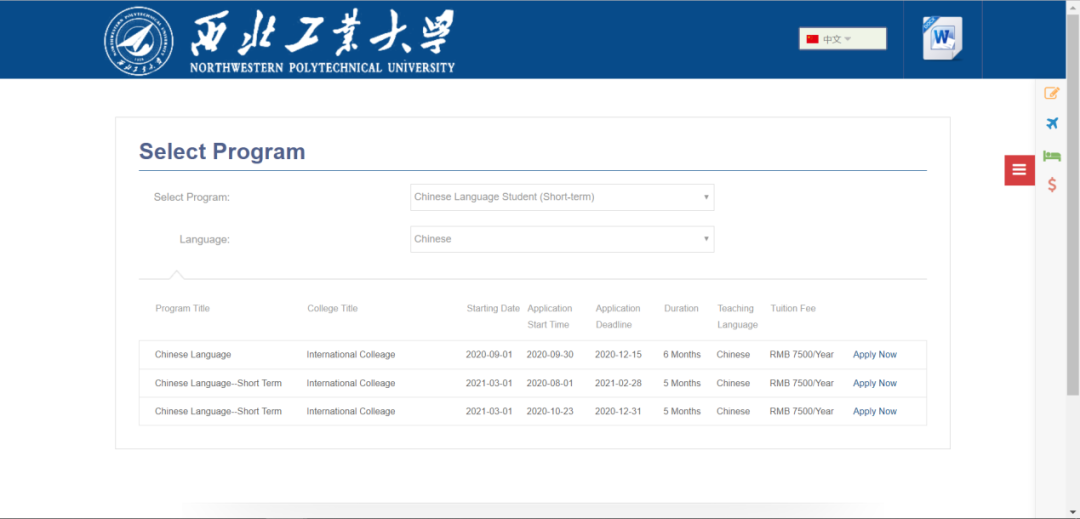Click the Application Start Time column header
The image size is (1080, 519).
coord(550,316)
